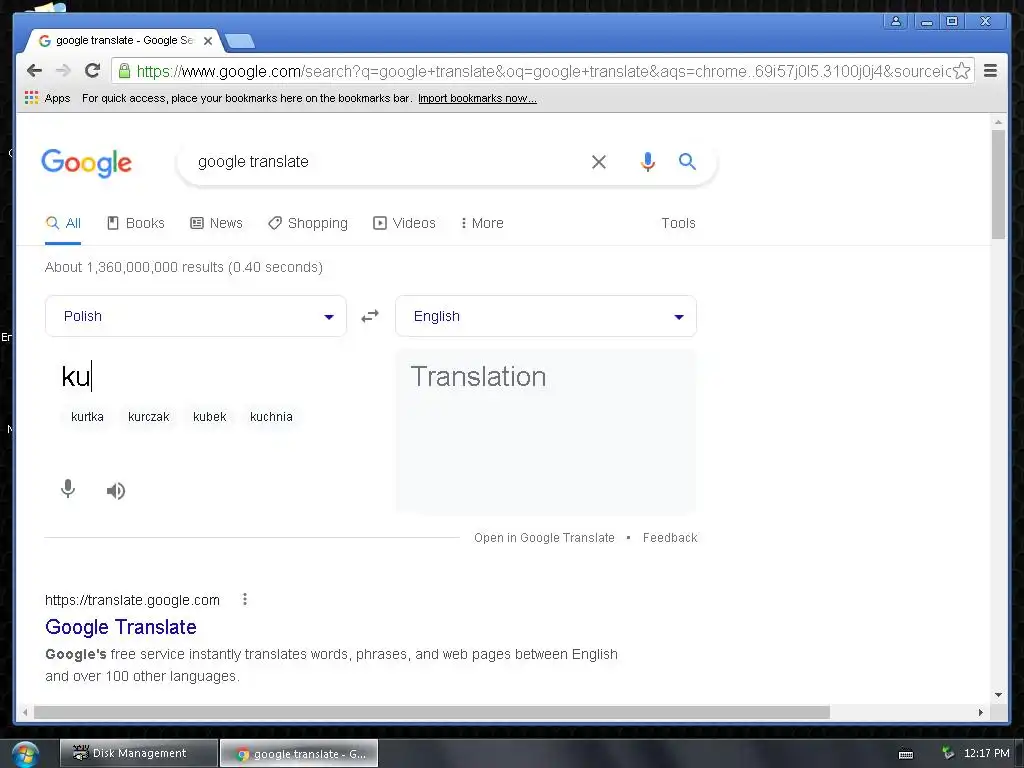Click the taskbar clock showing 12:17 PM
Screen dimensions: 1024x768
coord(986,753)
